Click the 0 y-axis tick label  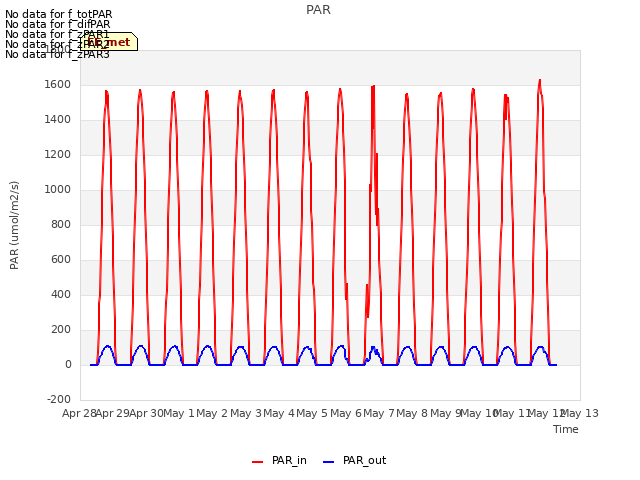68,364
